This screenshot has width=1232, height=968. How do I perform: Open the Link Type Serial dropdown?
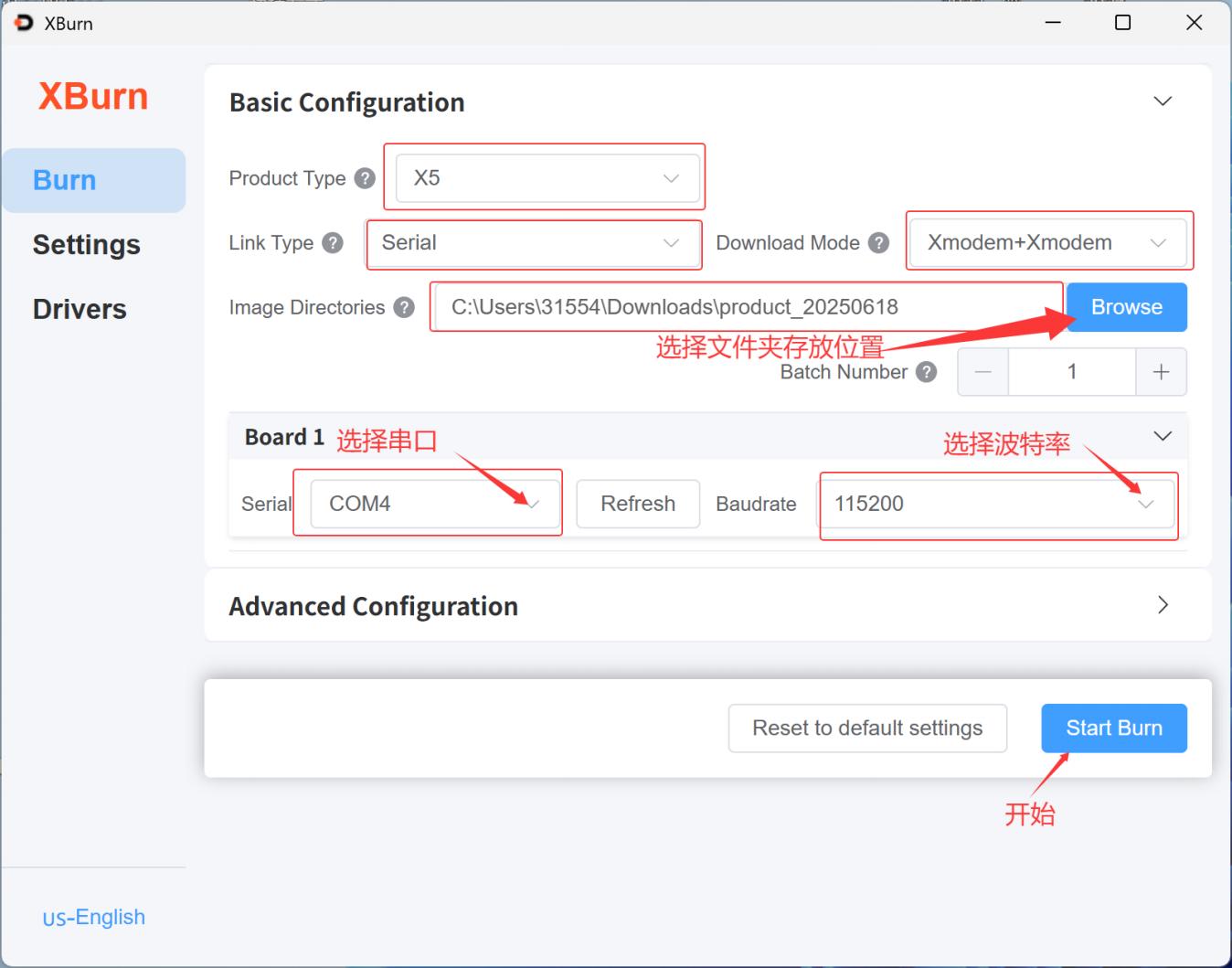click(533, 243)
